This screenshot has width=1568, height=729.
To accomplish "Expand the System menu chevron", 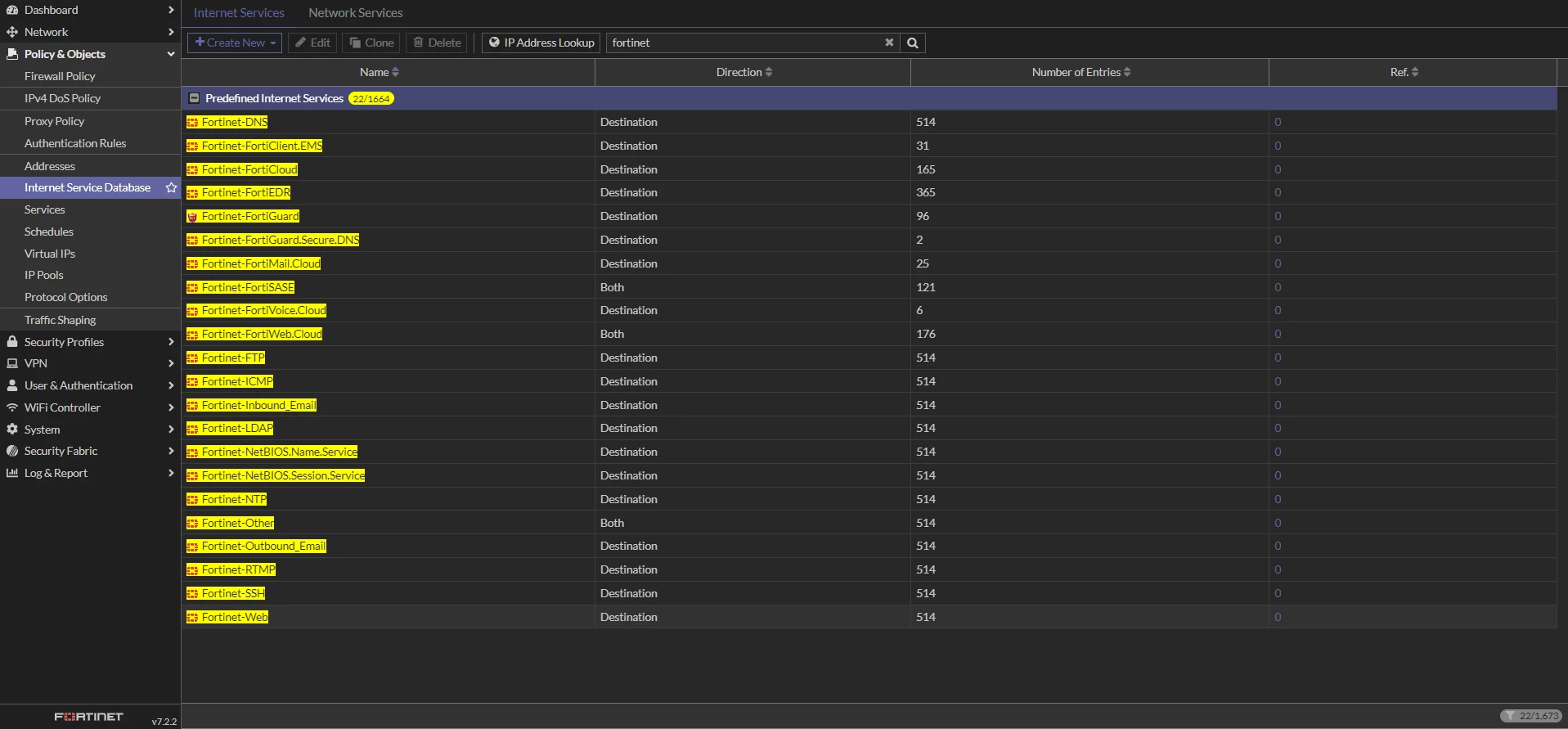I will pos(170,429).
